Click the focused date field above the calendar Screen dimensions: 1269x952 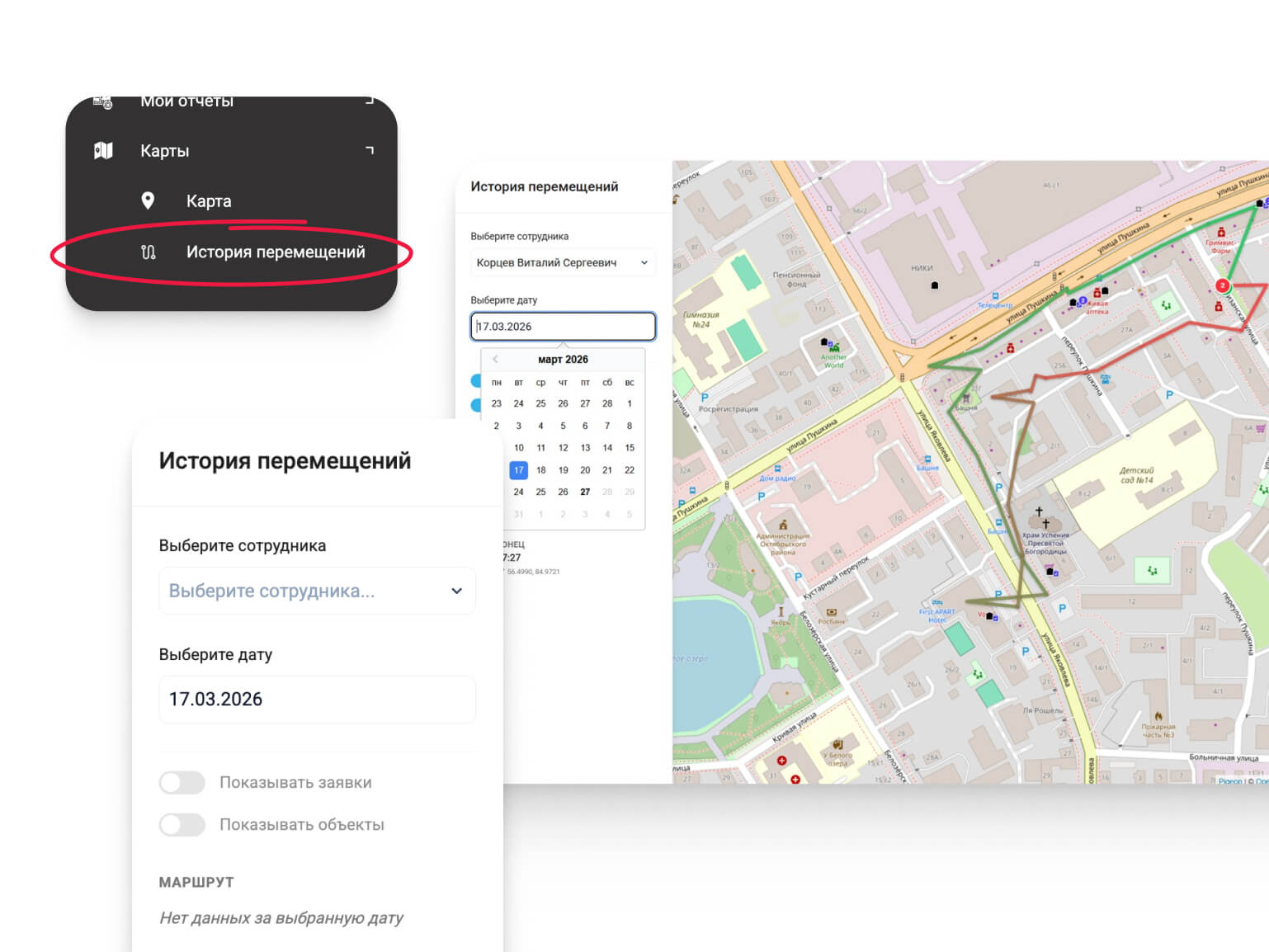[563, 326]
